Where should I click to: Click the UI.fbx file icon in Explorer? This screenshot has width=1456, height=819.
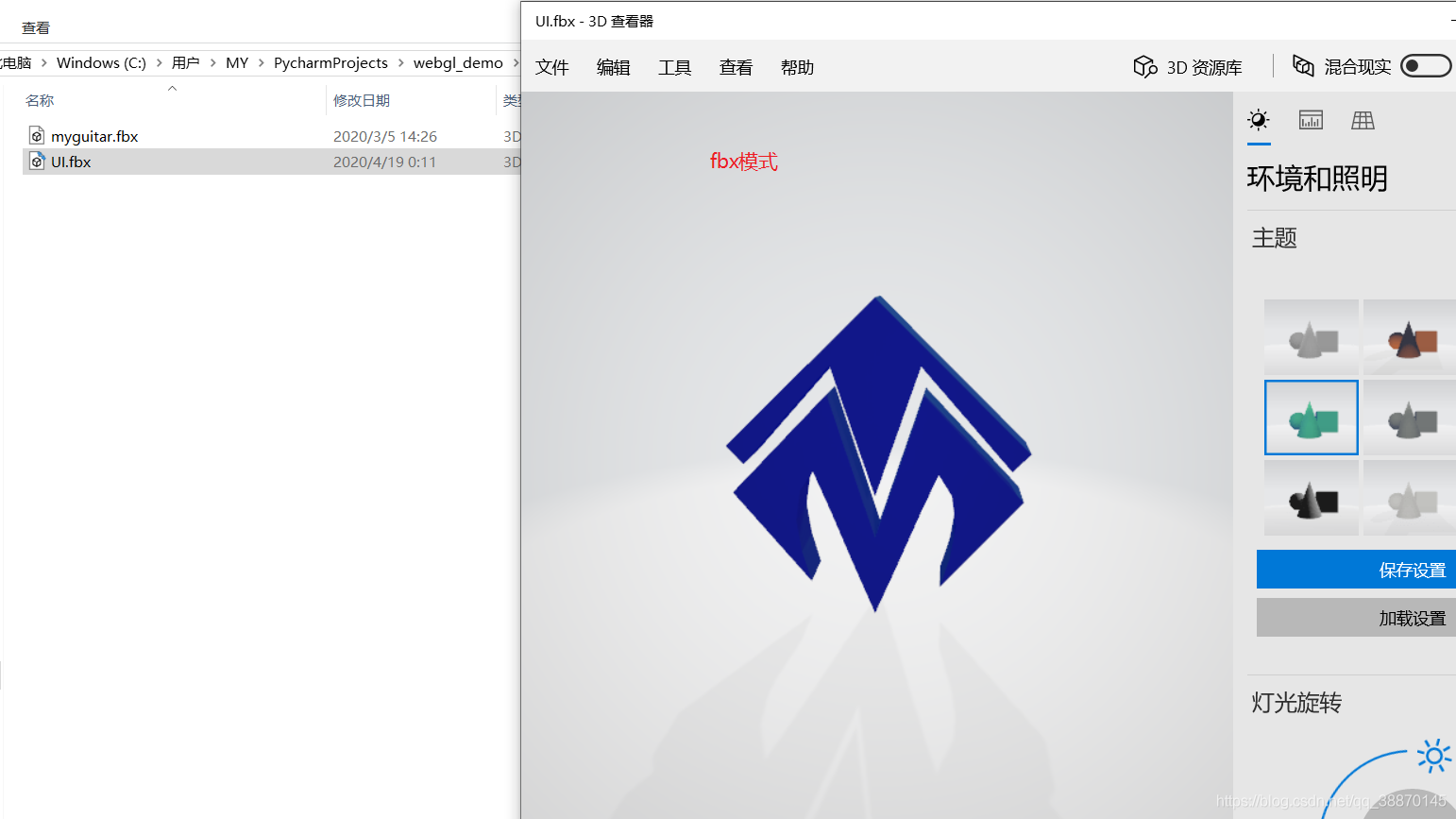click(37, 162)
